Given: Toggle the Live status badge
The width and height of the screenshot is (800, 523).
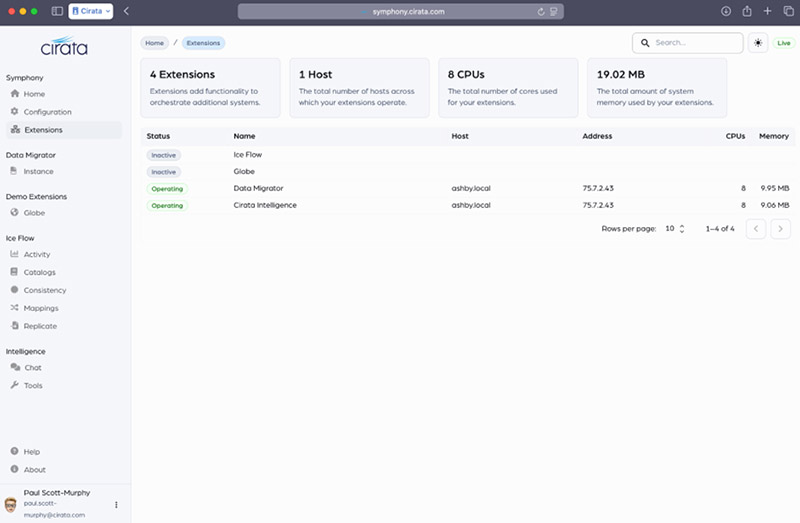Looking at the screenshot, I should click(x=782, y=43).
